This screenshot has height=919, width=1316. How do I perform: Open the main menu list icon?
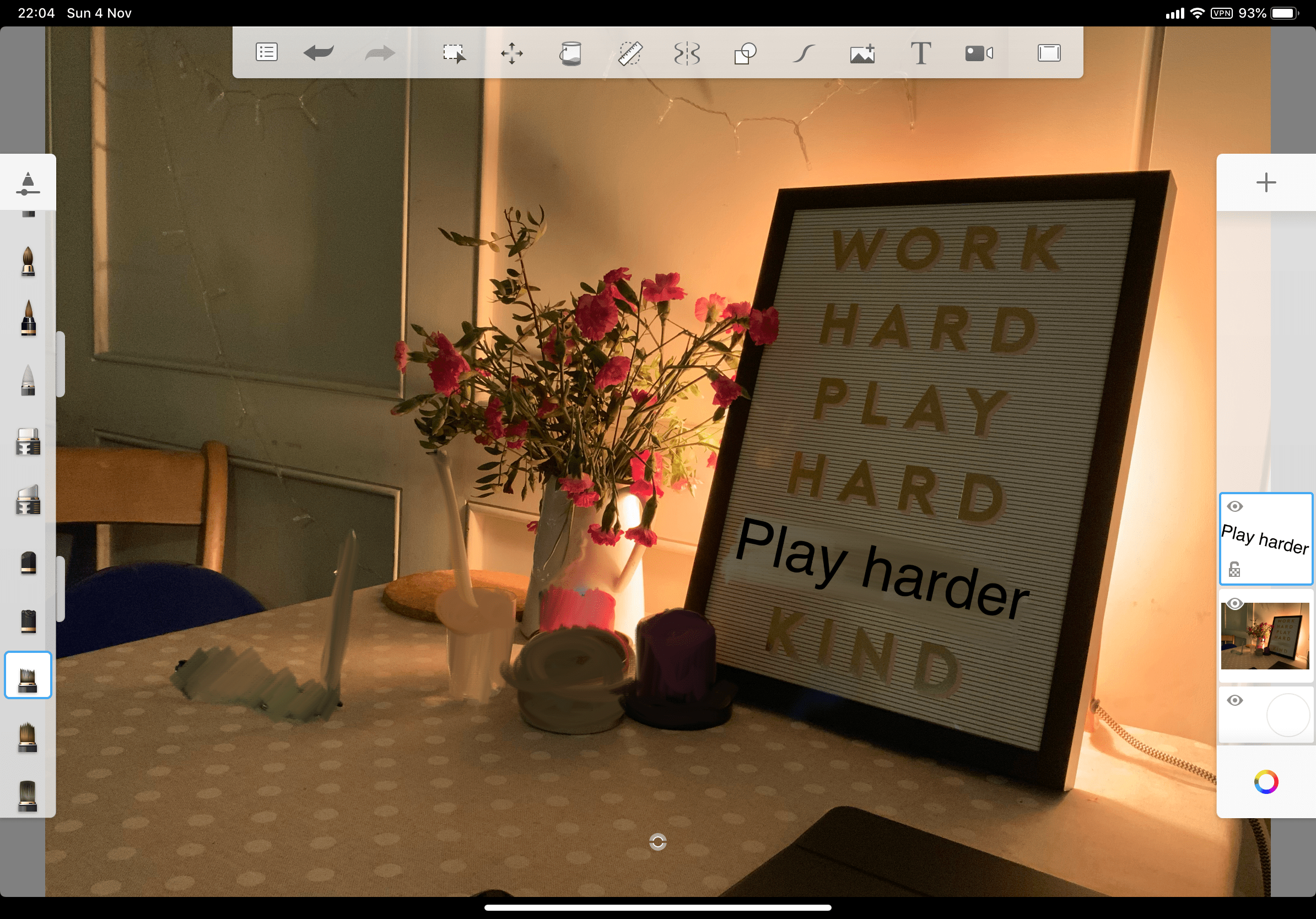click(x=267, y=53)
